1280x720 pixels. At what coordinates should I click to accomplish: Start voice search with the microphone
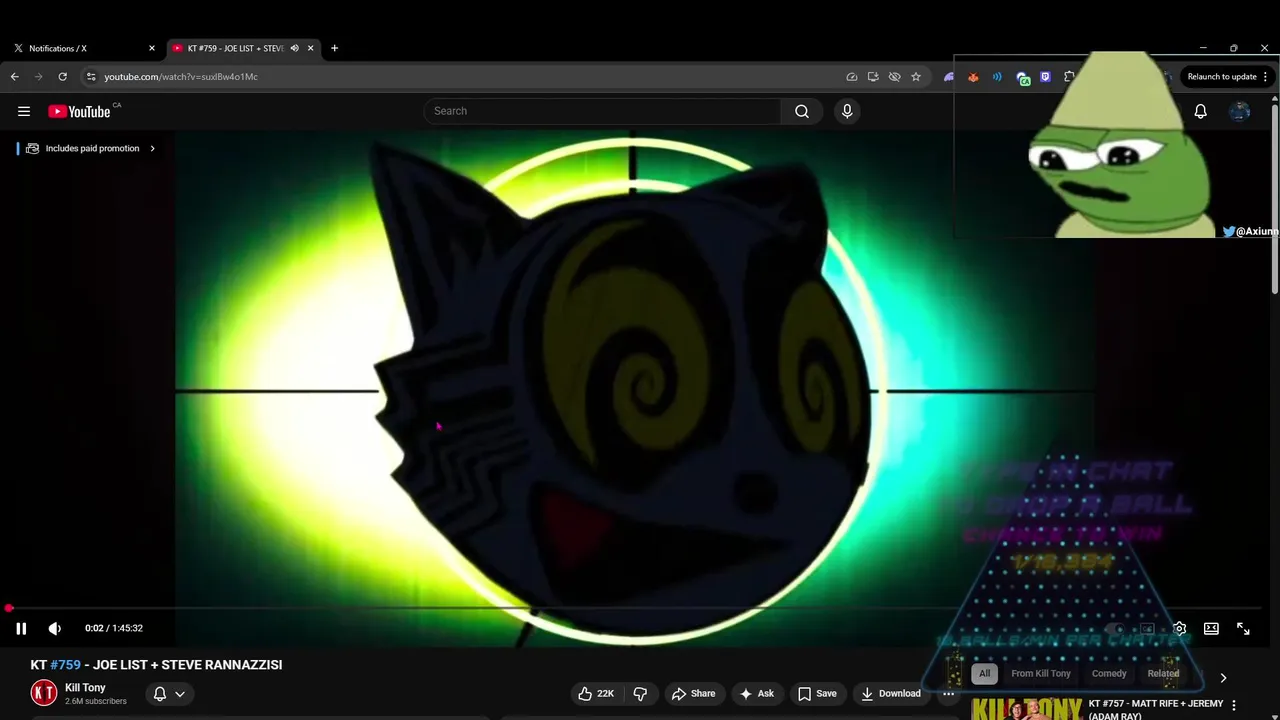847,111
